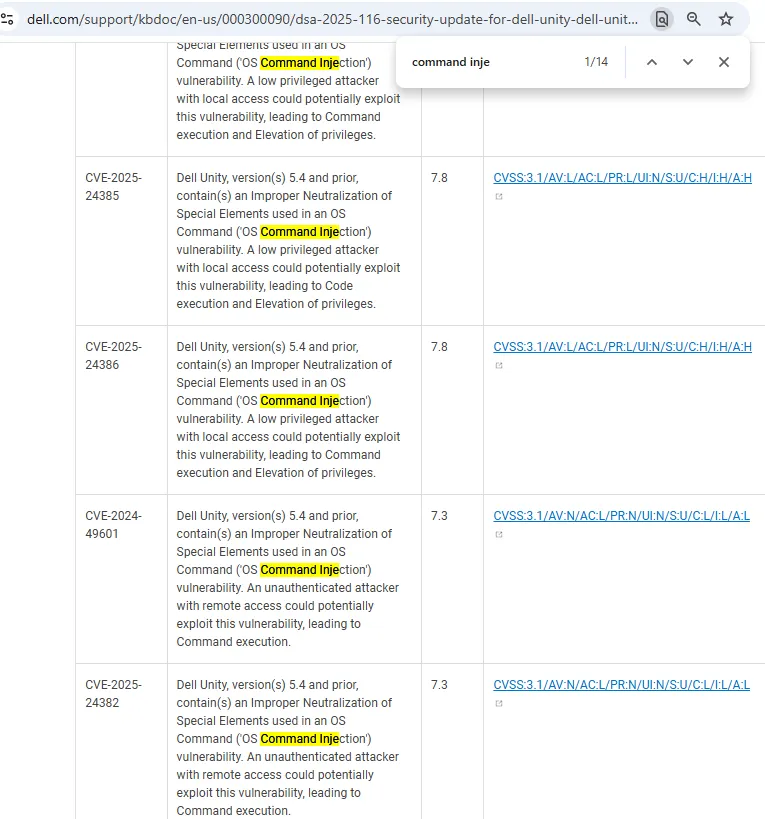The height and width of the screenshot is (819, 765).
Task: Click the external link icon in the CVE-2025-24386 row
Action: 499,366
